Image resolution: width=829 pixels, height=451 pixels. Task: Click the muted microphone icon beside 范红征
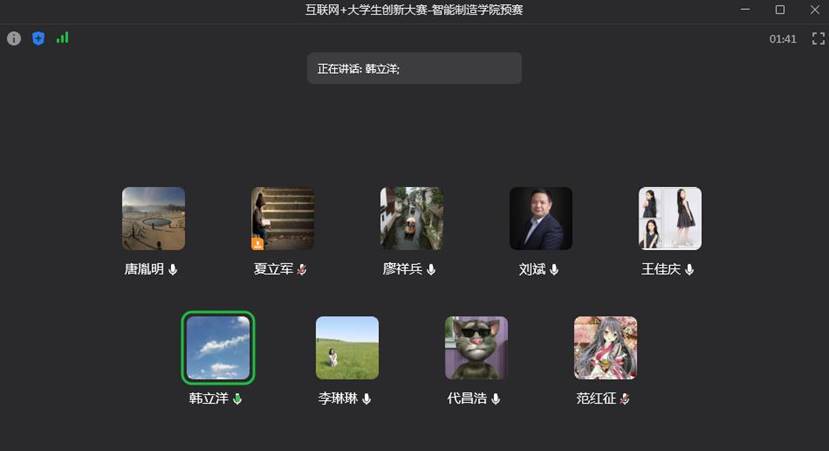click(624, 399)
